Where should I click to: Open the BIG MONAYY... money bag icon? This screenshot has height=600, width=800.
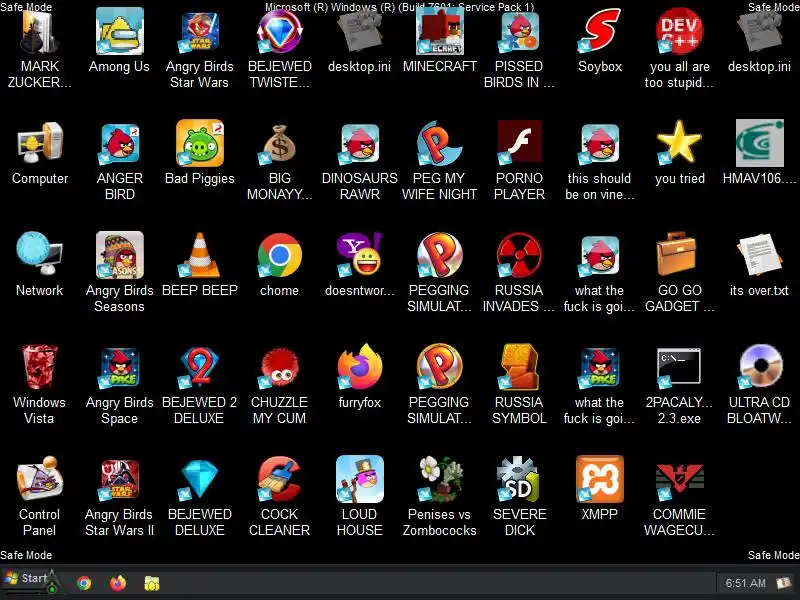click(x=280, y=144)
